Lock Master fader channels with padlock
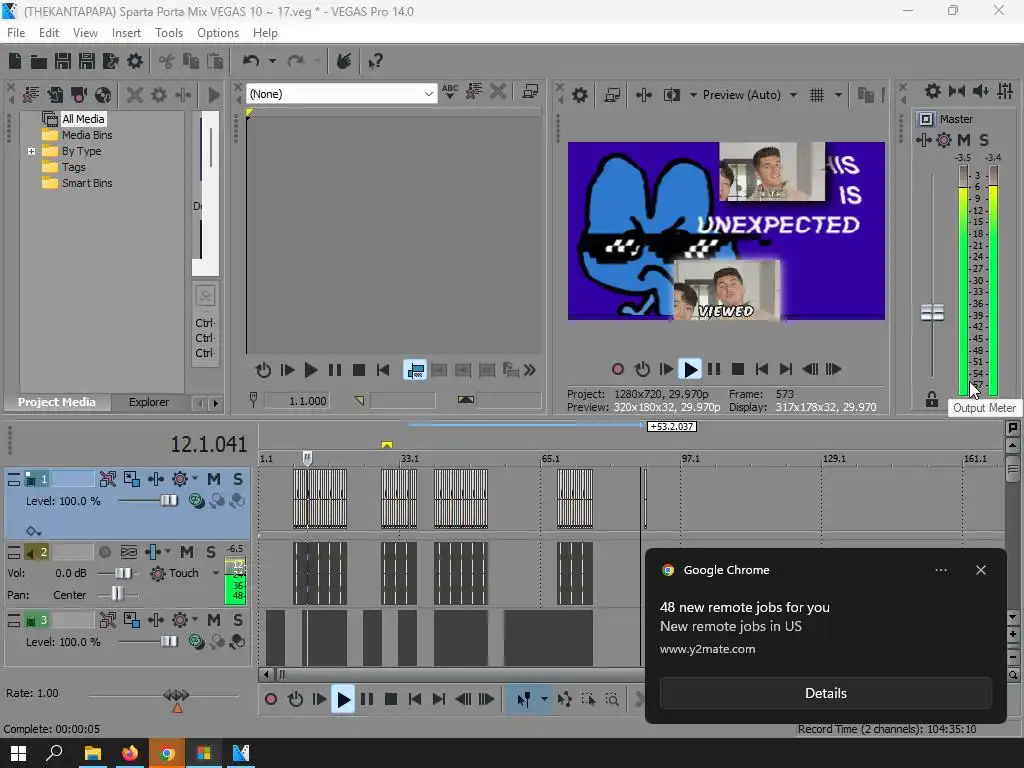The width and height of the screenshot is (1024, 768). (932, 399)
